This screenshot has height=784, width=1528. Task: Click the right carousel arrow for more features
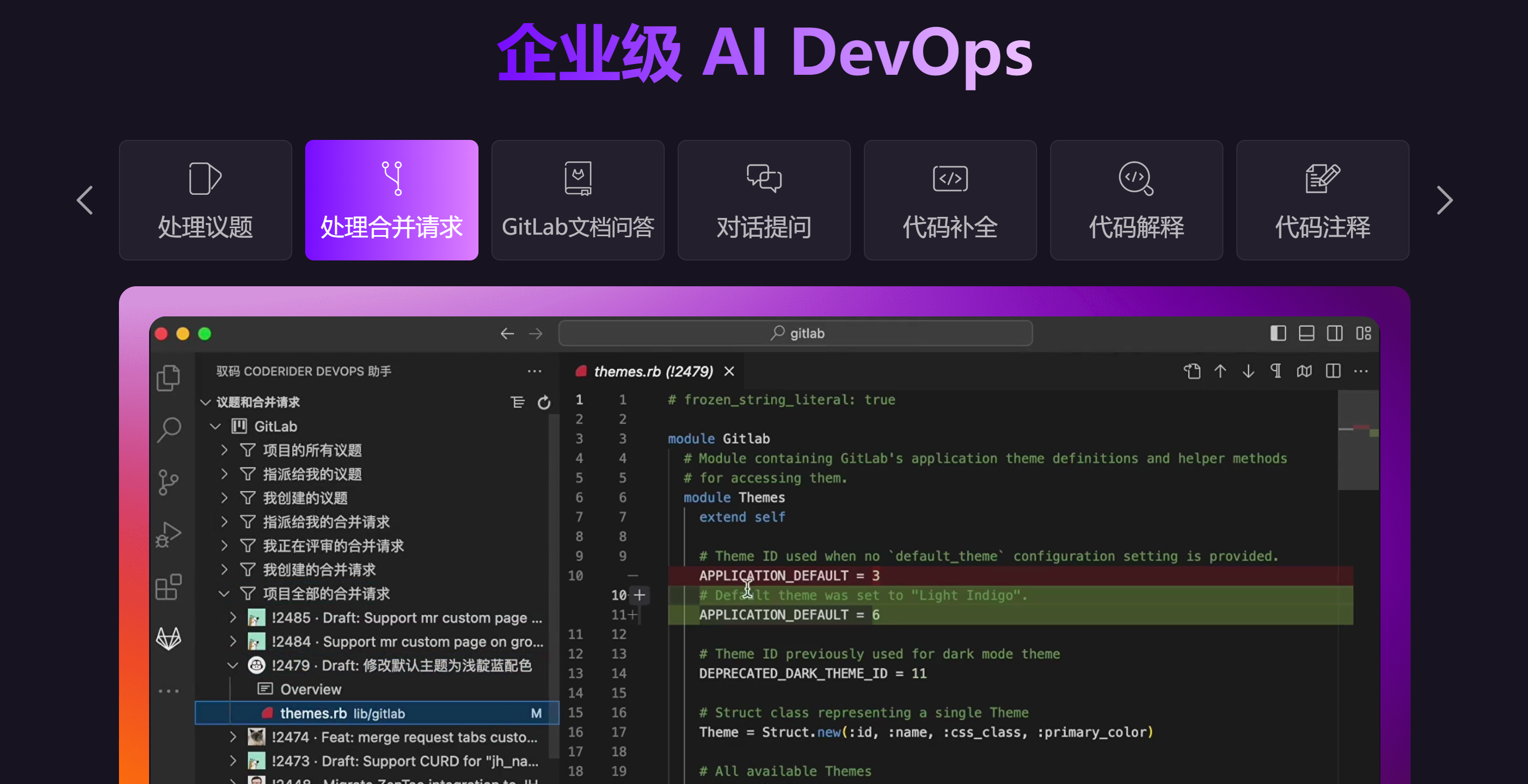pos(1445,201)
